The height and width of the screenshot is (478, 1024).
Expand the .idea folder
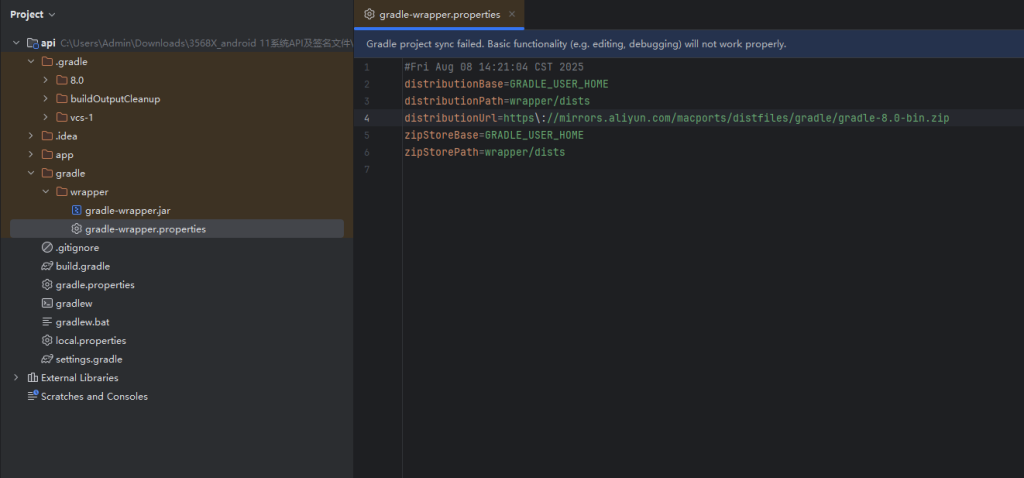pyautogui.click(x=31, y=136)
